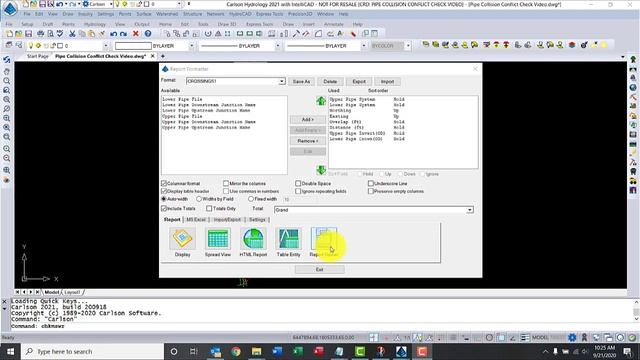Enable Mirror the columns

pyautogui.click(x=226, y=184)
